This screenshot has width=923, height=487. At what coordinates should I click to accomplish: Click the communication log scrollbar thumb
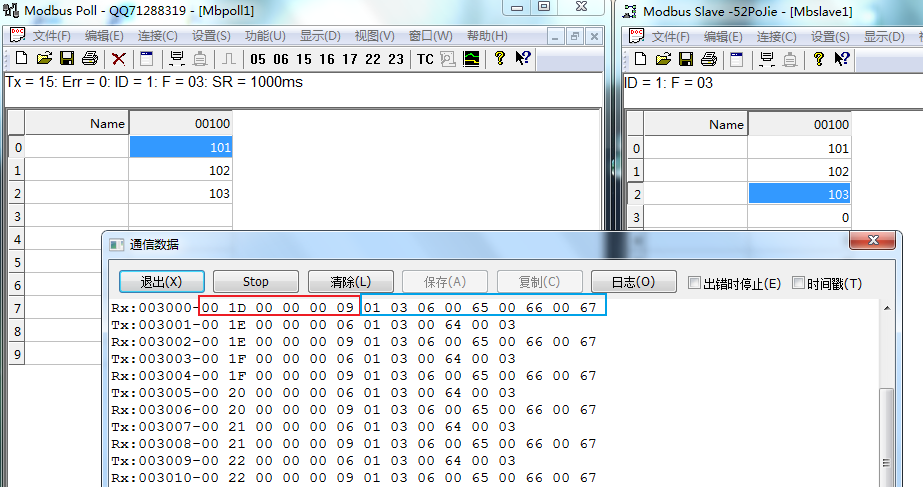click(887, 438)
